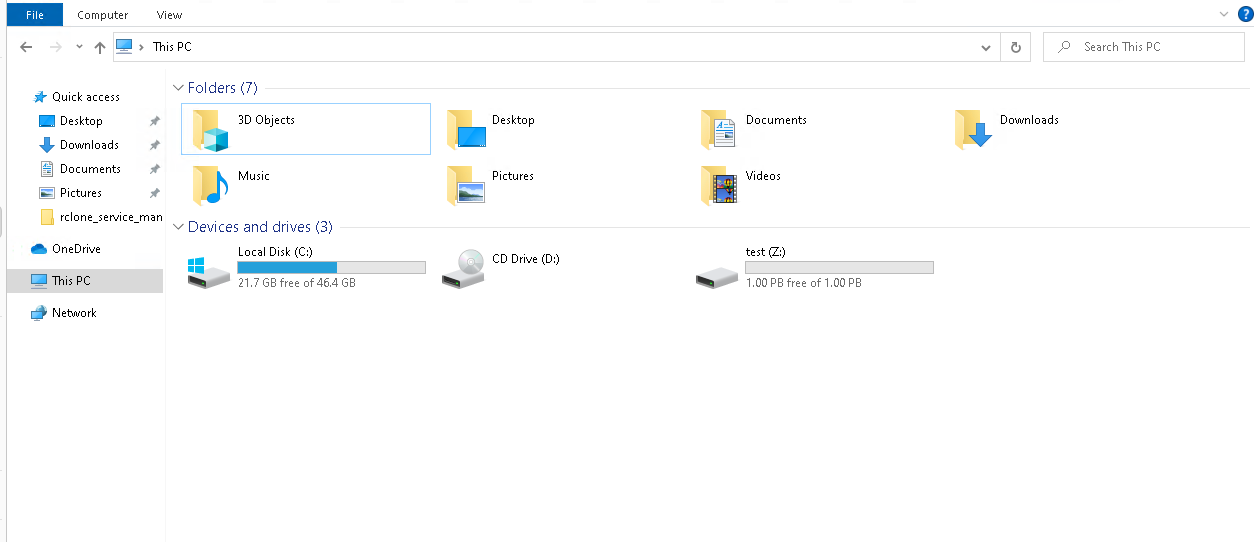Image resolution: width=1254 pixels, height=542 pixels.
Task: Click 'Quick access' in navigation pane
Action: pyautogui.click(x=86, y=97)
